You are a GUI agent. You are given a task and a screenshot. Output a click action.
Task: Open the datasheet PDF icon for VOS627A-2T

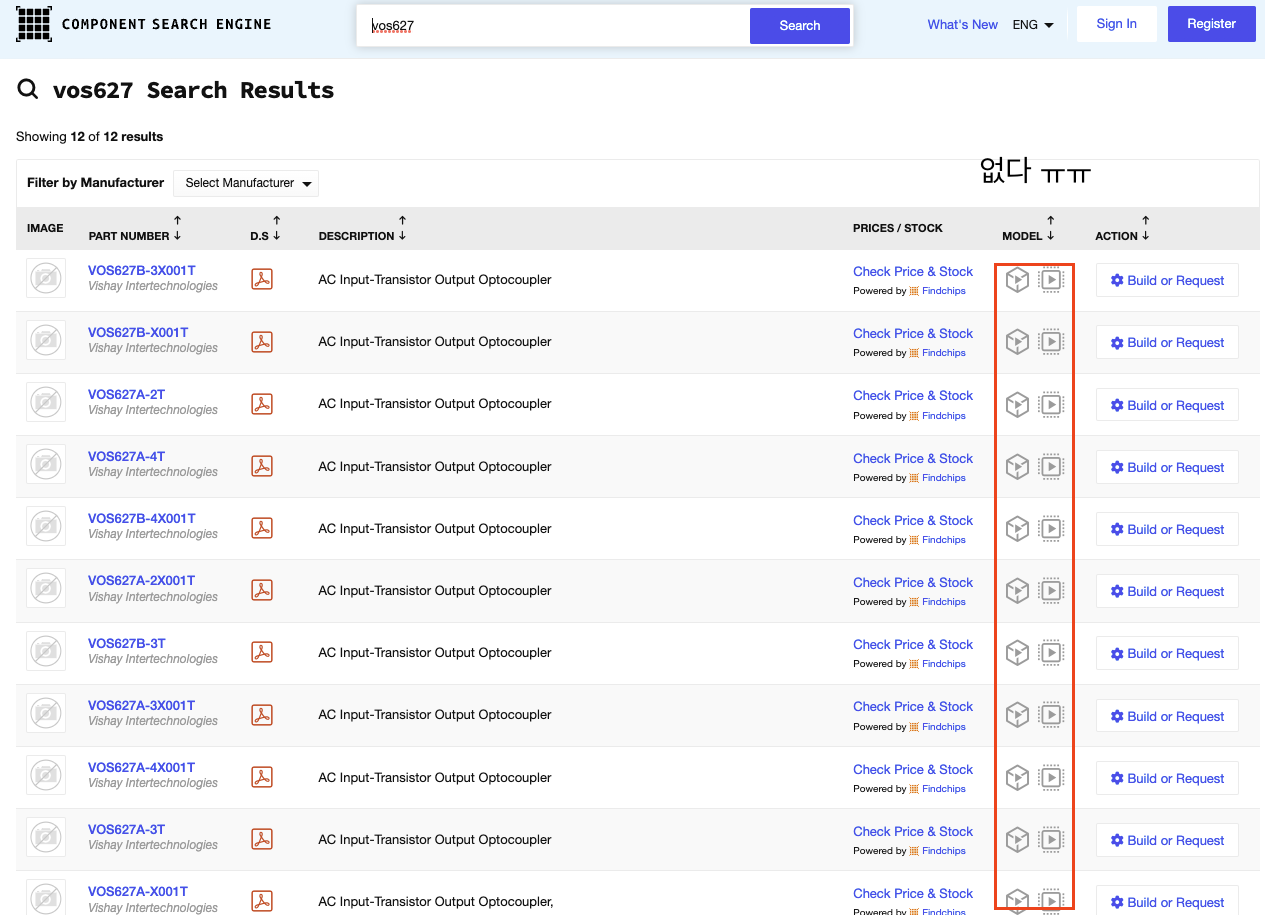[262, 404]
